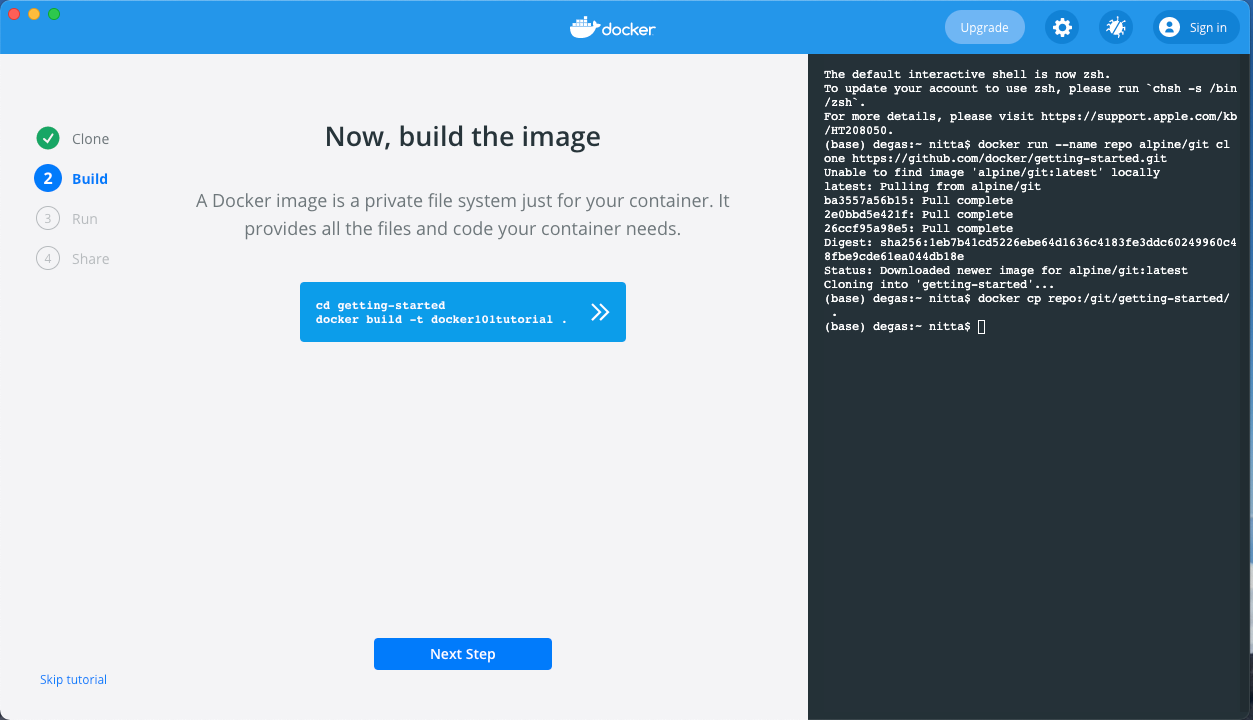The width and height of the screenshot is (1253, 720).
Task: Click the Skip tutorial link
Action: (x=73, y=680)
